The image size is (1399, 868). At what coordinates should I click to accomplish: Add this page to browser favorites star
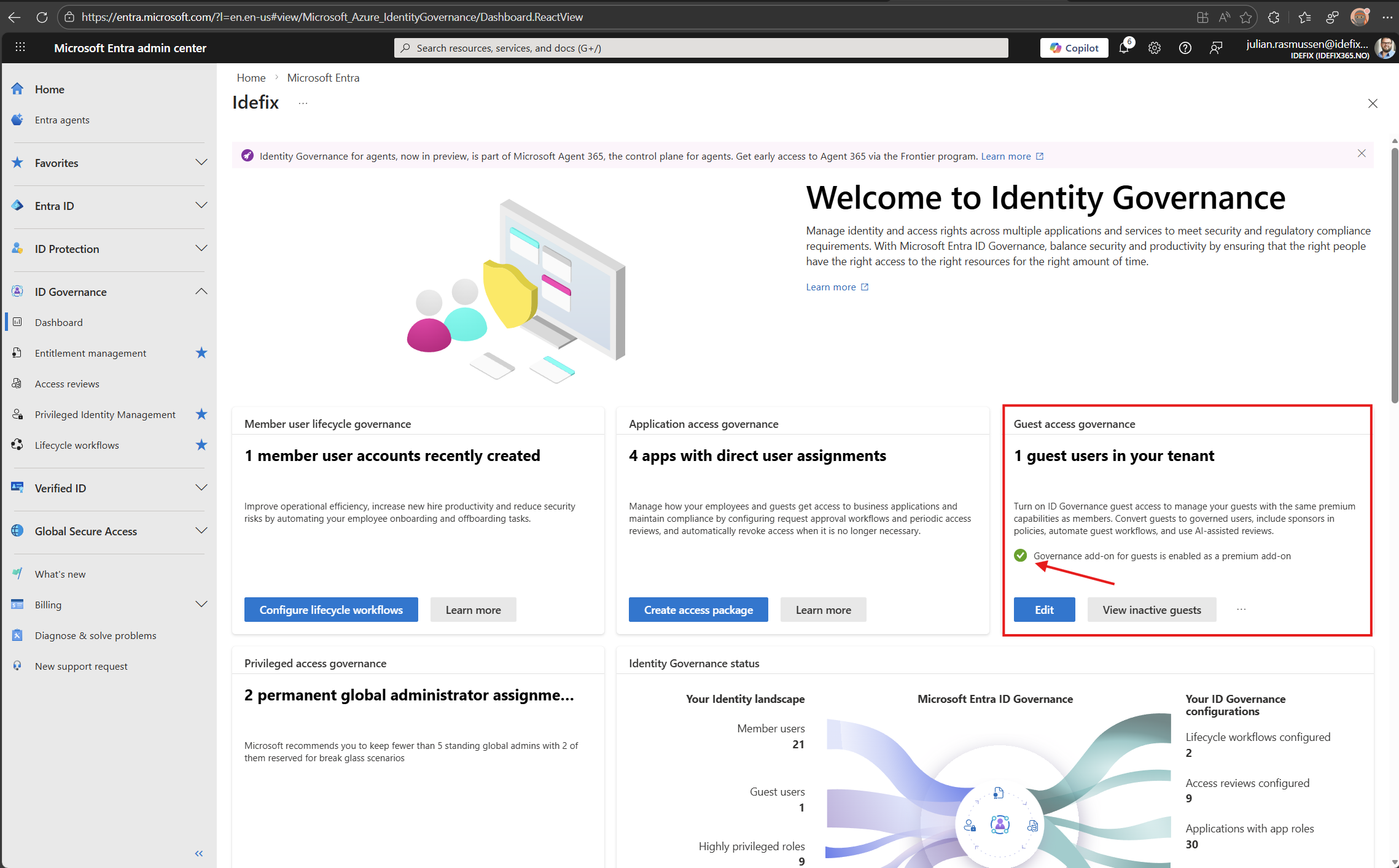click(x=1245, y=17)
